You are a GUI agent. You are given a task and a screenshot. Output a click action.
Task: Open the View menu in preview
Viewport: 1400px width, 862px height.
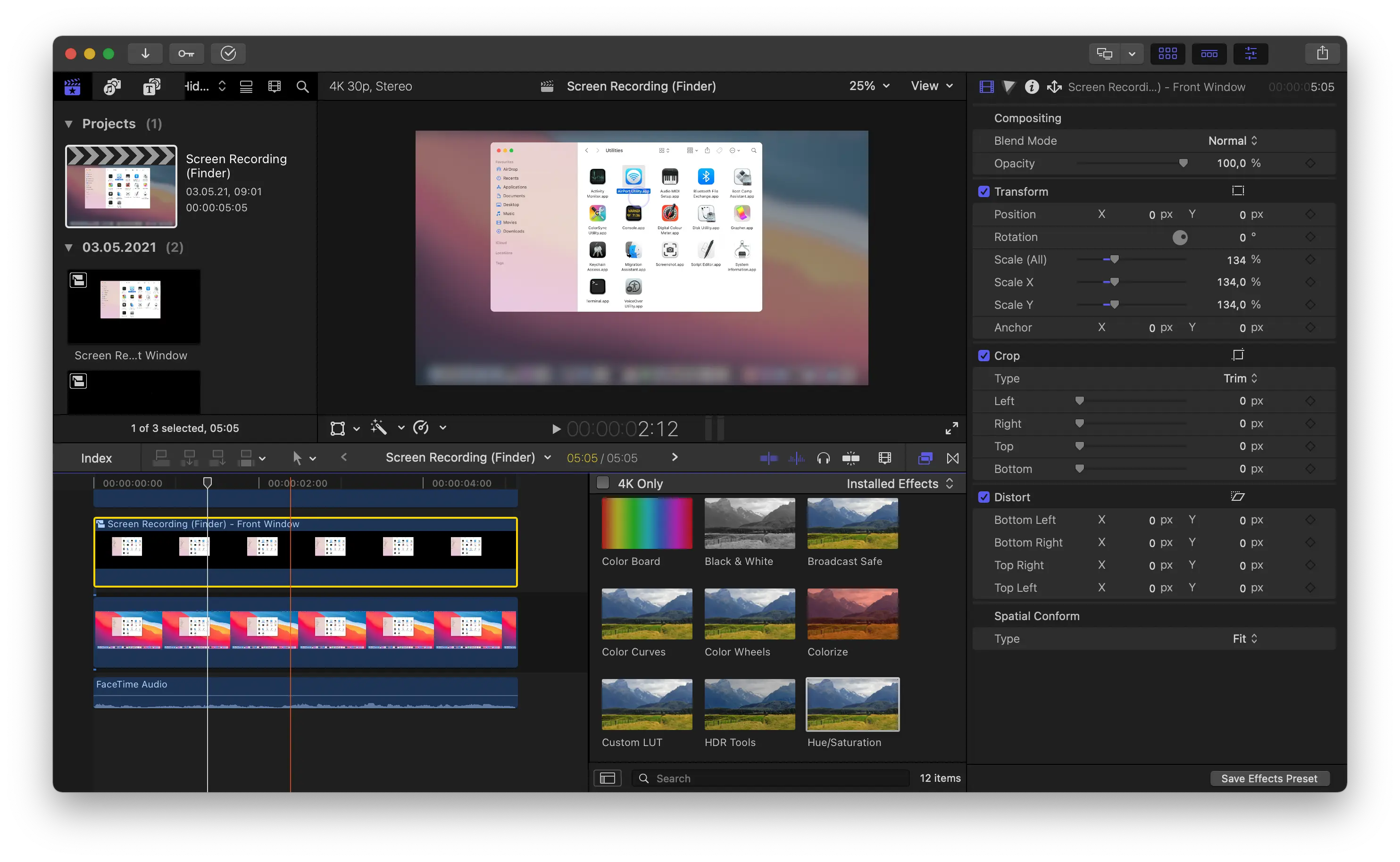pos(930,86)
